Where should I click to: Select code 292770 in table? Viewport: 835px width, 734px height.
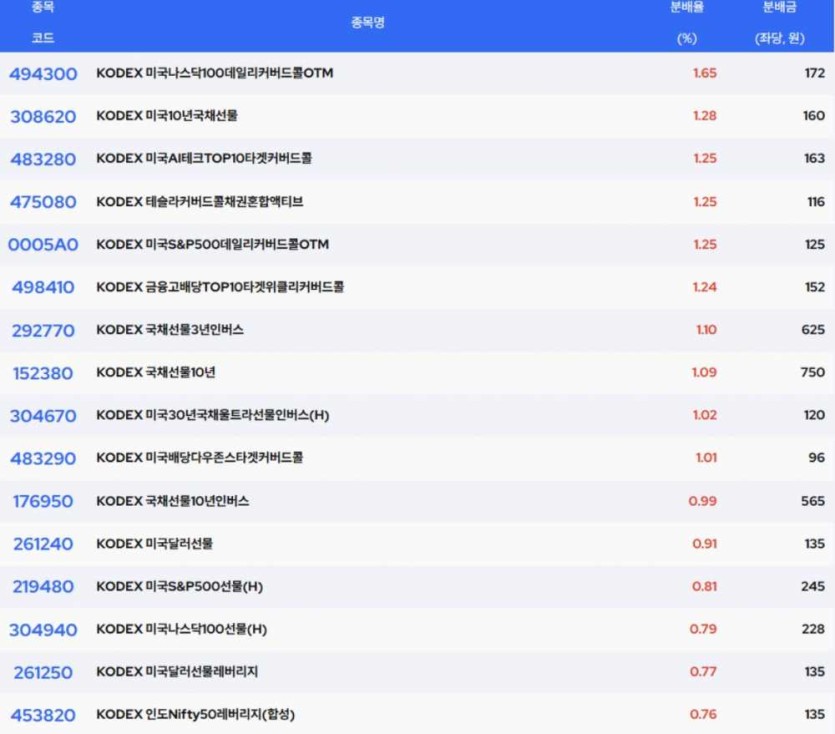click(43, 330)
